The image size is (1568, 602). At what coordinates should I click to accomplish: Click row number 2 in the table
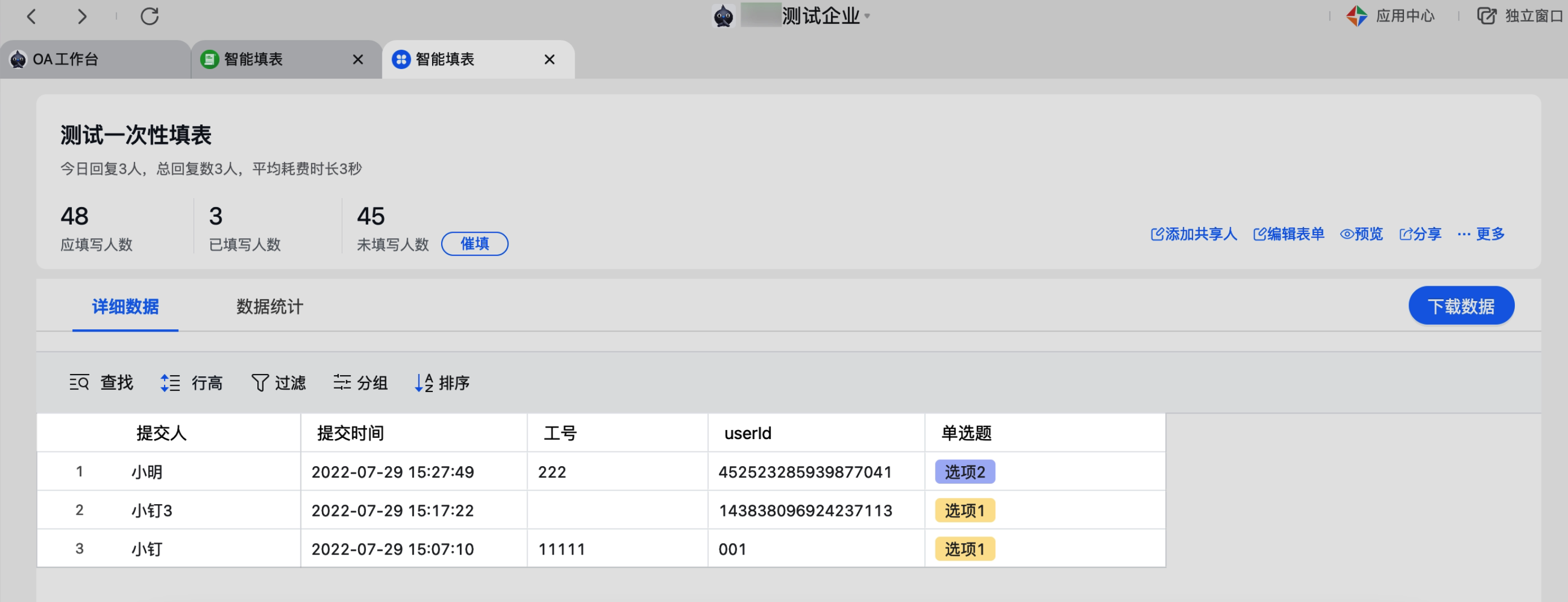[x=79, y=509]
